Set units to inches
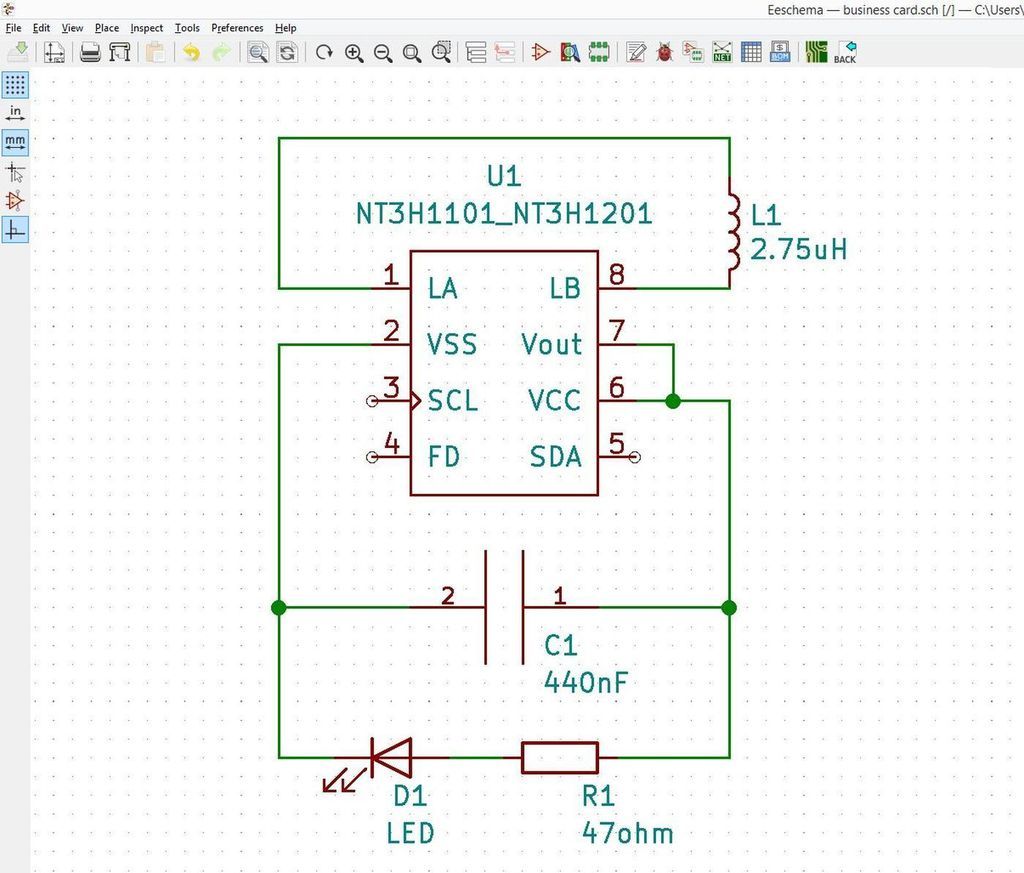This screenshot has height=873, width=1024. pyautogui.click(x=15, y=113)
